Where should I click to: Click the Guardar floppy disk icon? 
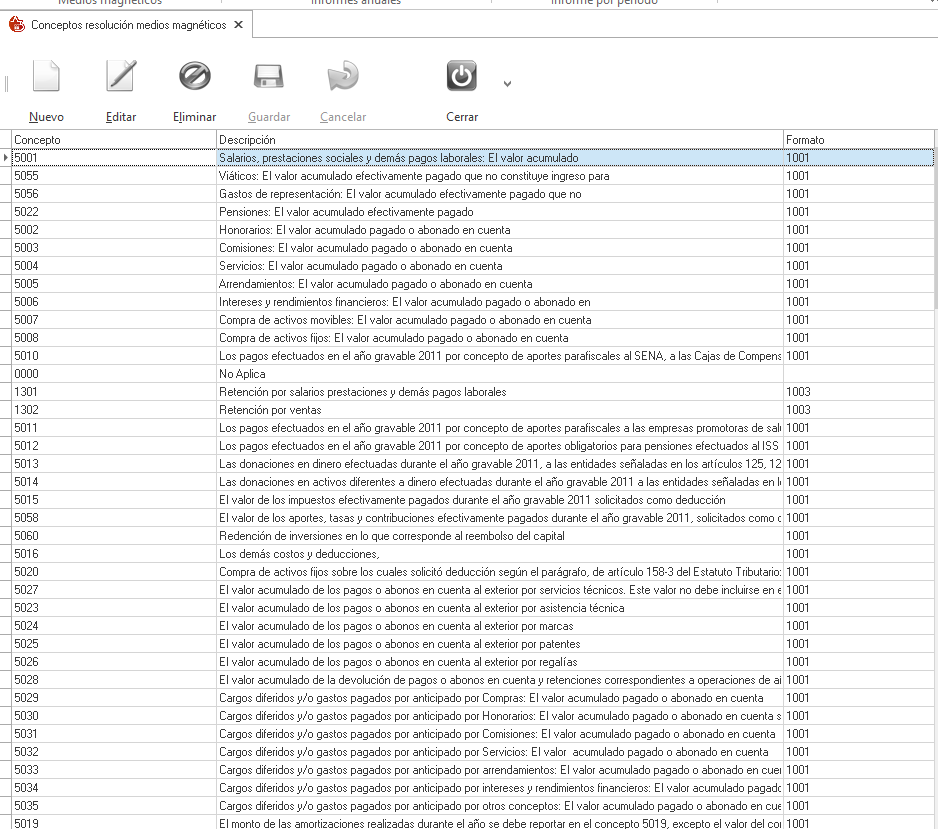point(268,77)
